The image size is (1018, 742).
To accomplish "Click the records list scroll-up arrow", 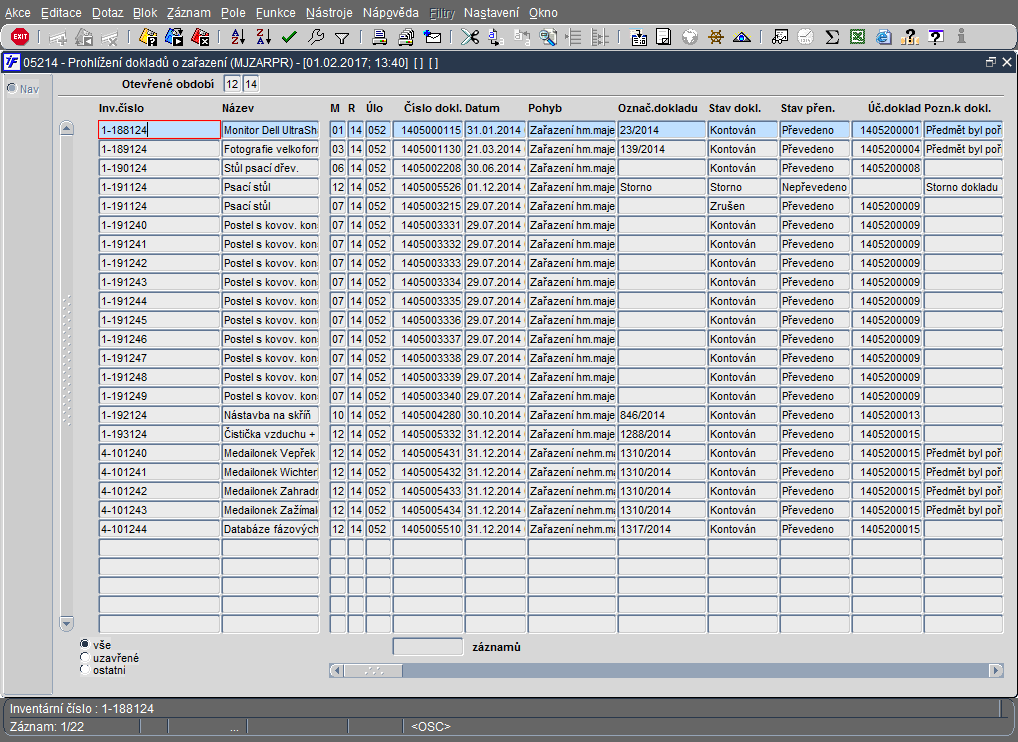I will (x=66, y=128).
